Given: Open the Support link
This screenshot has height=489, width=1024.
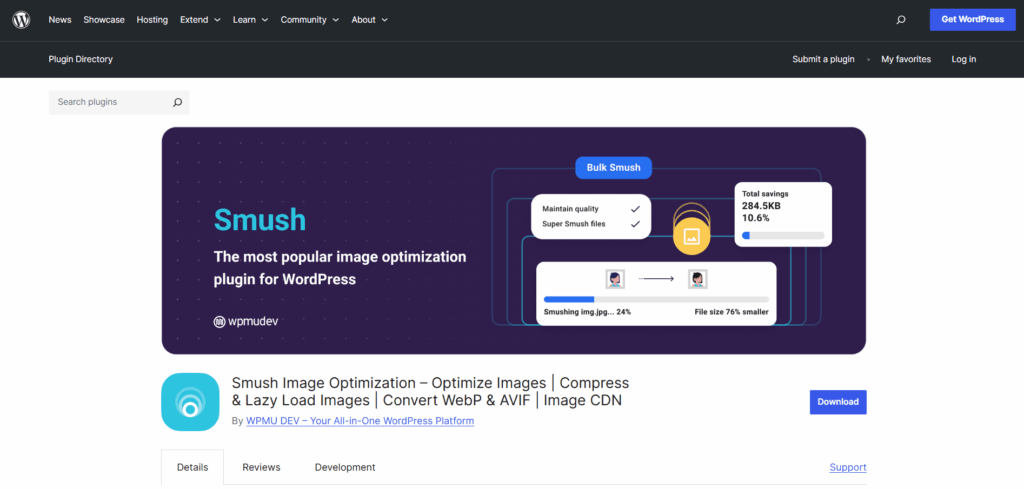Looking at the screenshot, I should click(848, 467).
